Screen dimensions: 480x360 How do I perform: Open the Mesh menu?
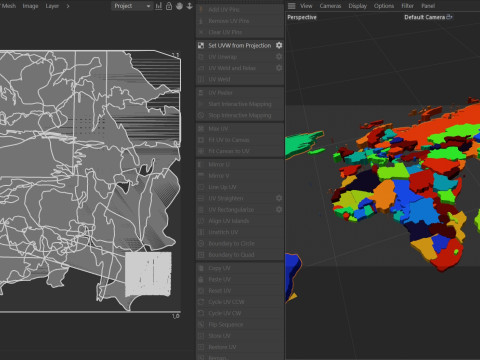coord(8,6)
